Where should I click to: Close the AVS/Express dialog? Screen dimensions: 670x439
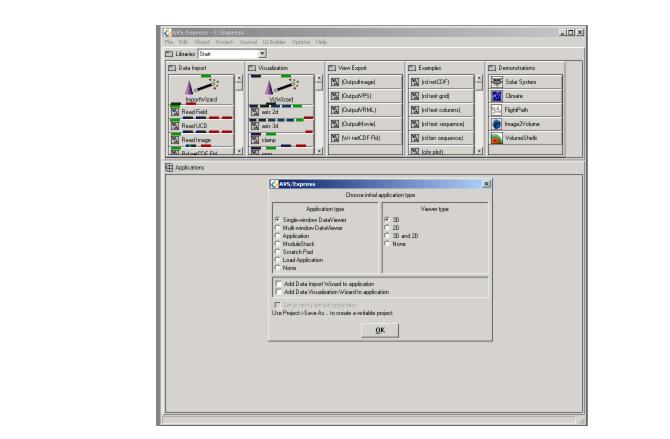486,184
